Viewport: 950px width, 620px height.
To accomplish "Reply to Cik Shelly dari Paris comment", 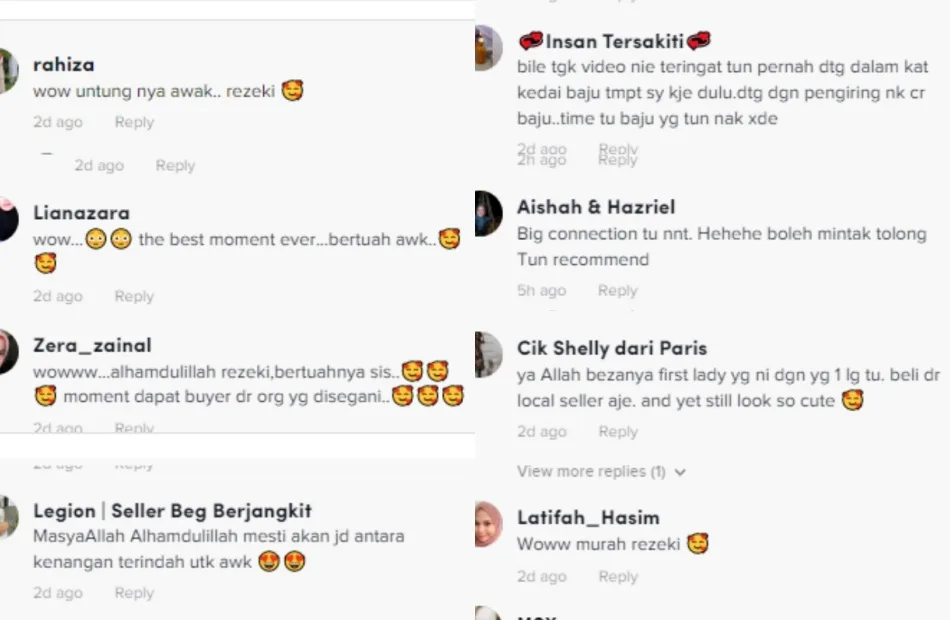I will pos(618,432).
